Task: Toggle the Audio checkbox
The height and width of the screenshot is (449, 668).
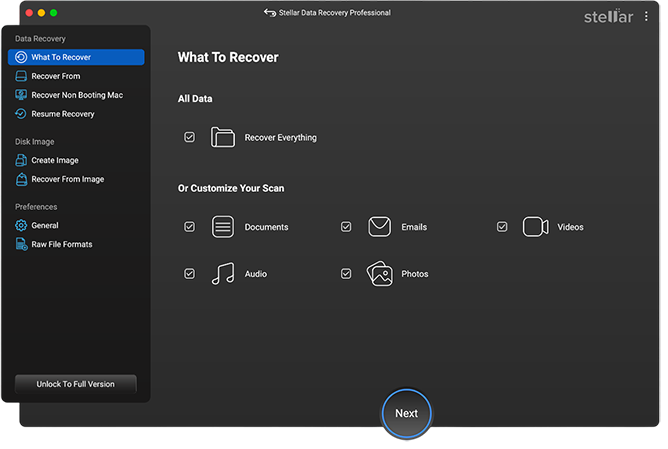Action: coord(190,273)
